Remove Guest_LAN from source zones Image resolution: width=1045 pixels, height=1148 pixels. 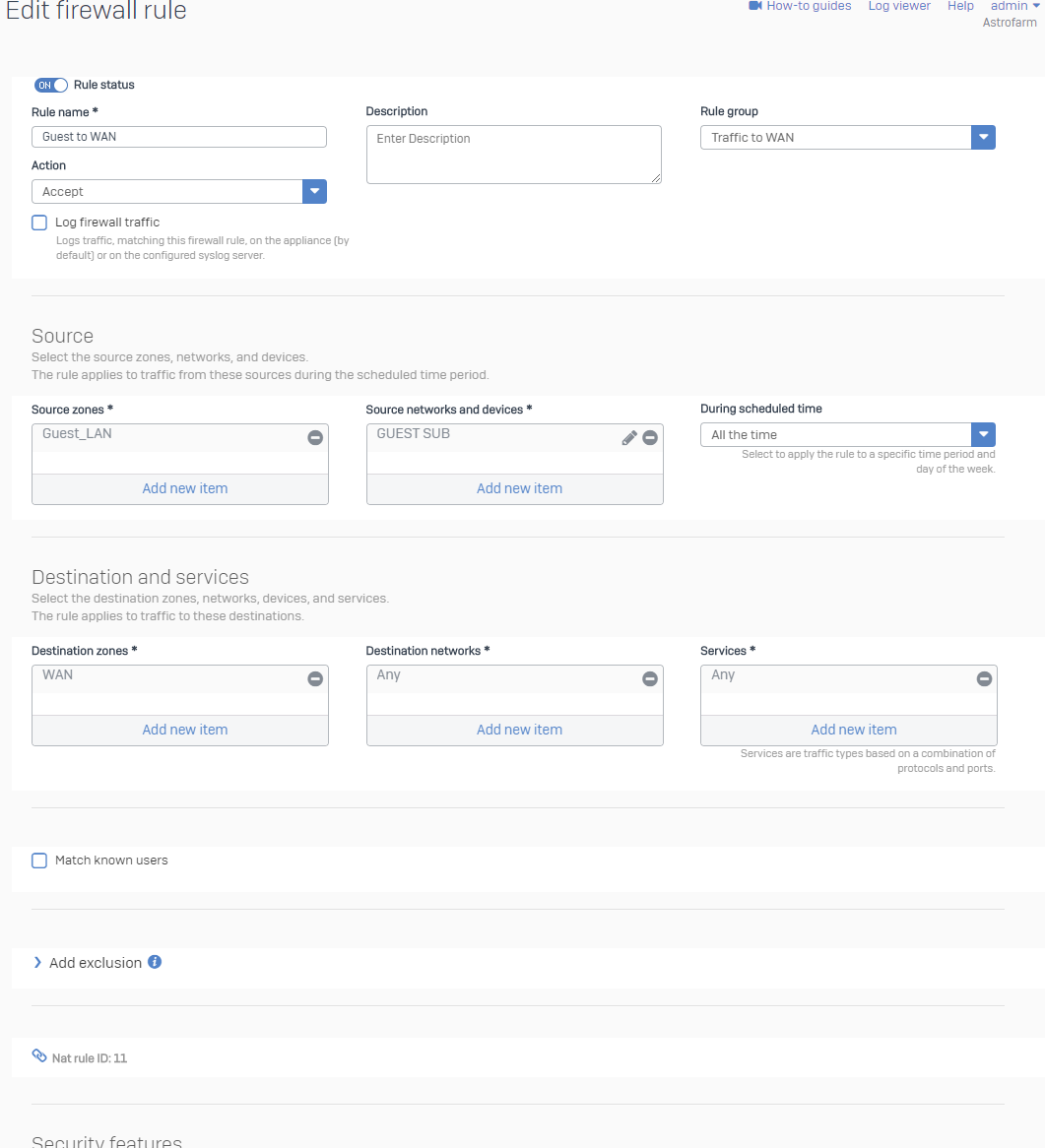pyautogui.click(x=315, y=438)
